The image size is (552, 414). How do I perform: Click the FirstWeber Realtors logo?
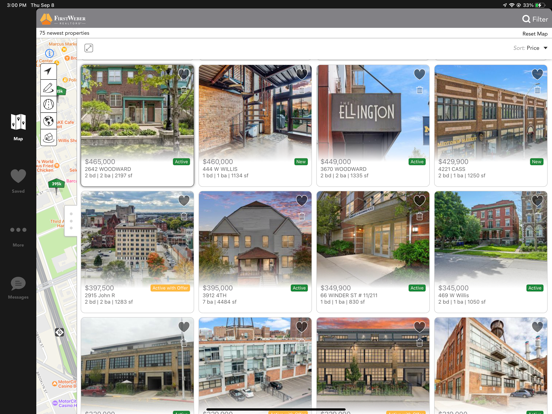[63, 19]
